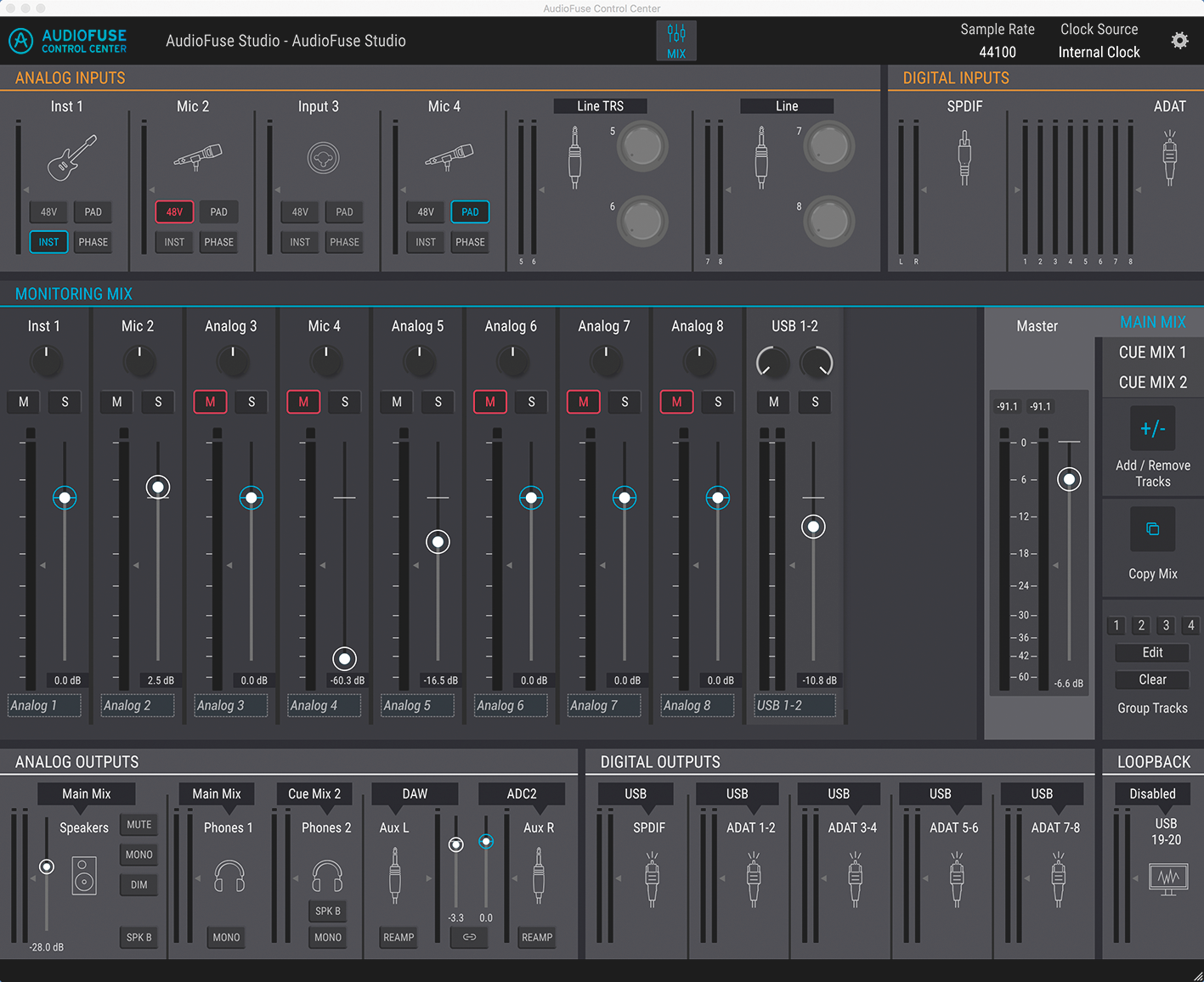1204x982 pixels.
Task: Click the Speakers output icon
Action: 84,876
